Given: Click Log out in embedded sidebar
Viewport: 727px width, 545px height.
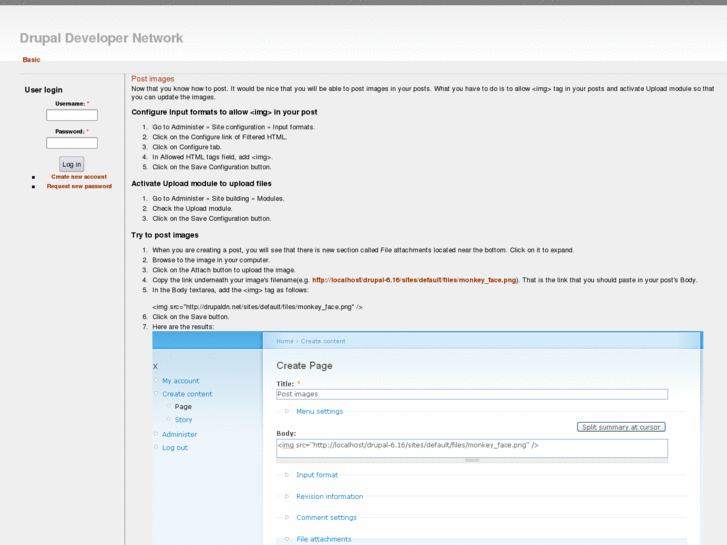Looking at the screenshot, I should pos(175,448).
